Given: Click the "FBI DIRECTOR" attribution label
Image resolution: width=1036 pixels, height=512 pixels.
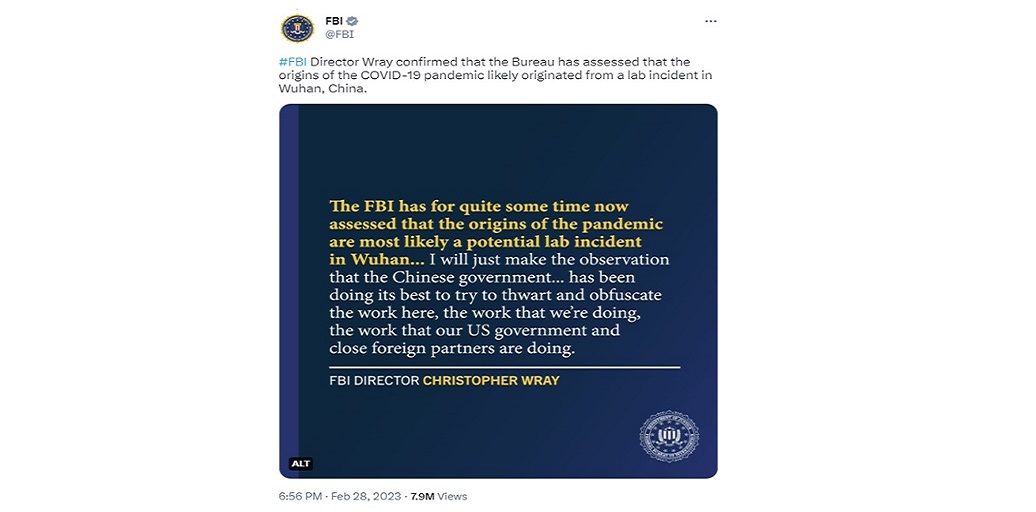Looking at the screenshot, I should [x=373, y=381].
